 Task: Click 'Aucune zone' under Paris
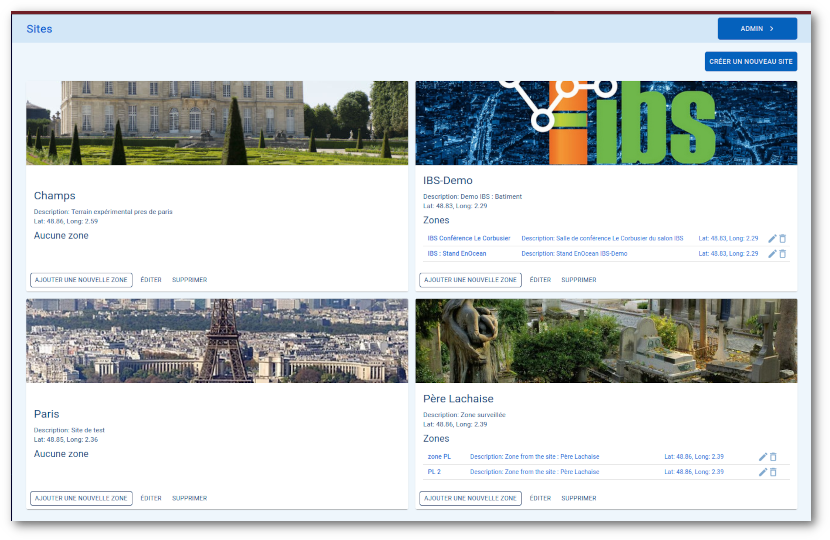point(61,454)
